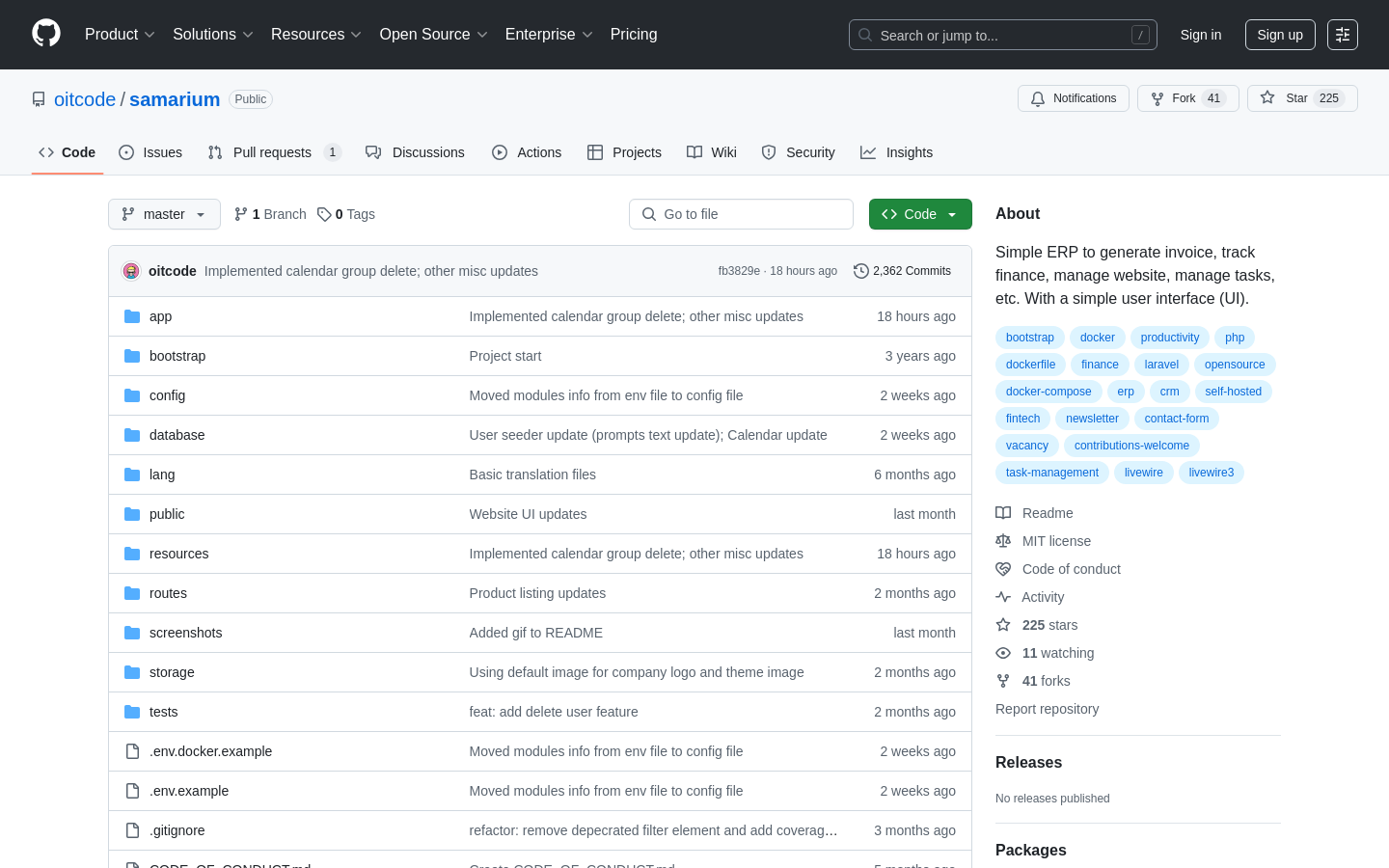The width and height of the screenshot is (1389, 868).
Task: Click the config folder icon
Action: pos(132,395)
